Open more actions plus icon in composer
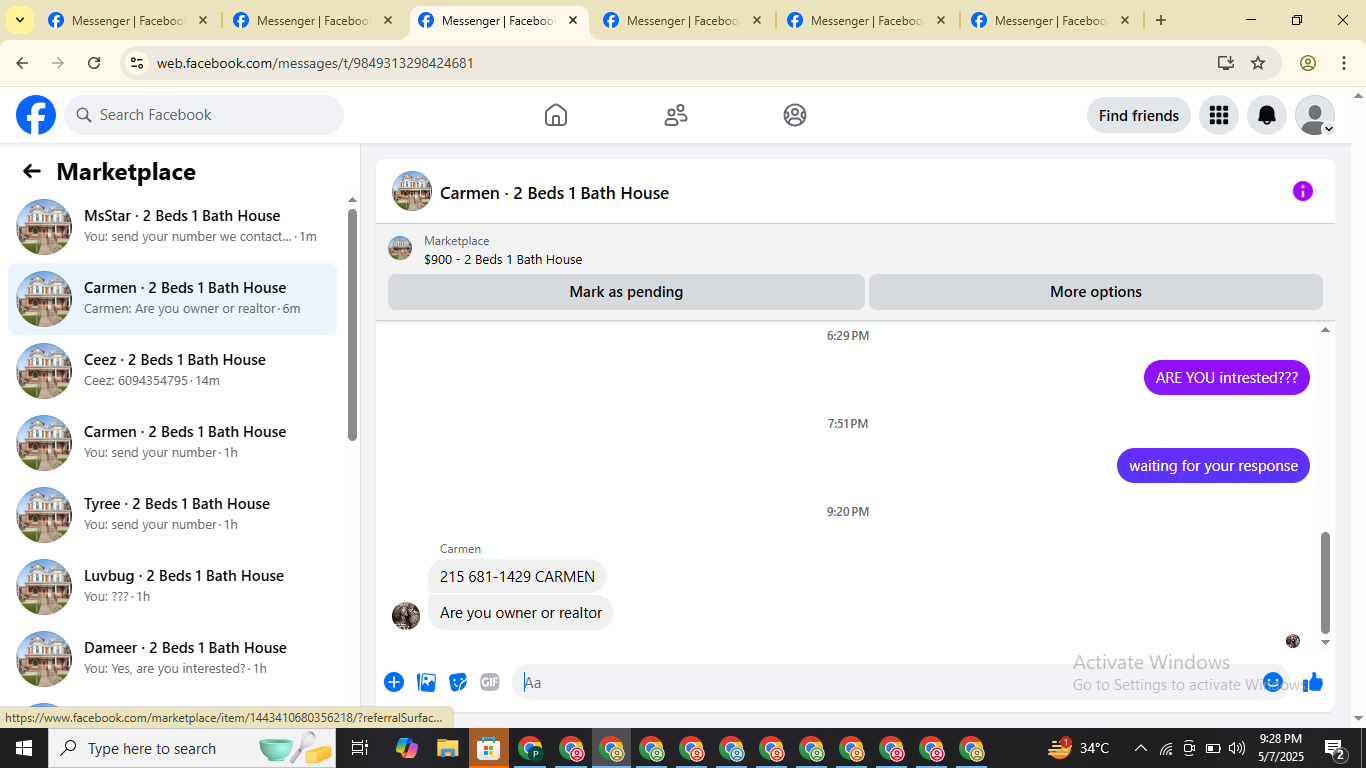The image size is (1366, 768). [x=394, y=682]
